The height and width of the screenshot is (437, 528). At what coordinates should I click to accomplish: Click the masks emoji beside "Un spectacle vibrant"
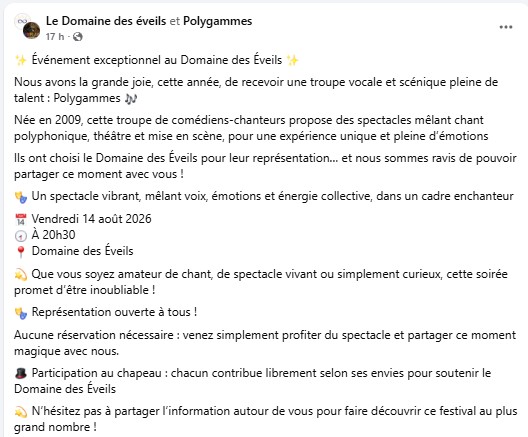[x=21, y=197]
